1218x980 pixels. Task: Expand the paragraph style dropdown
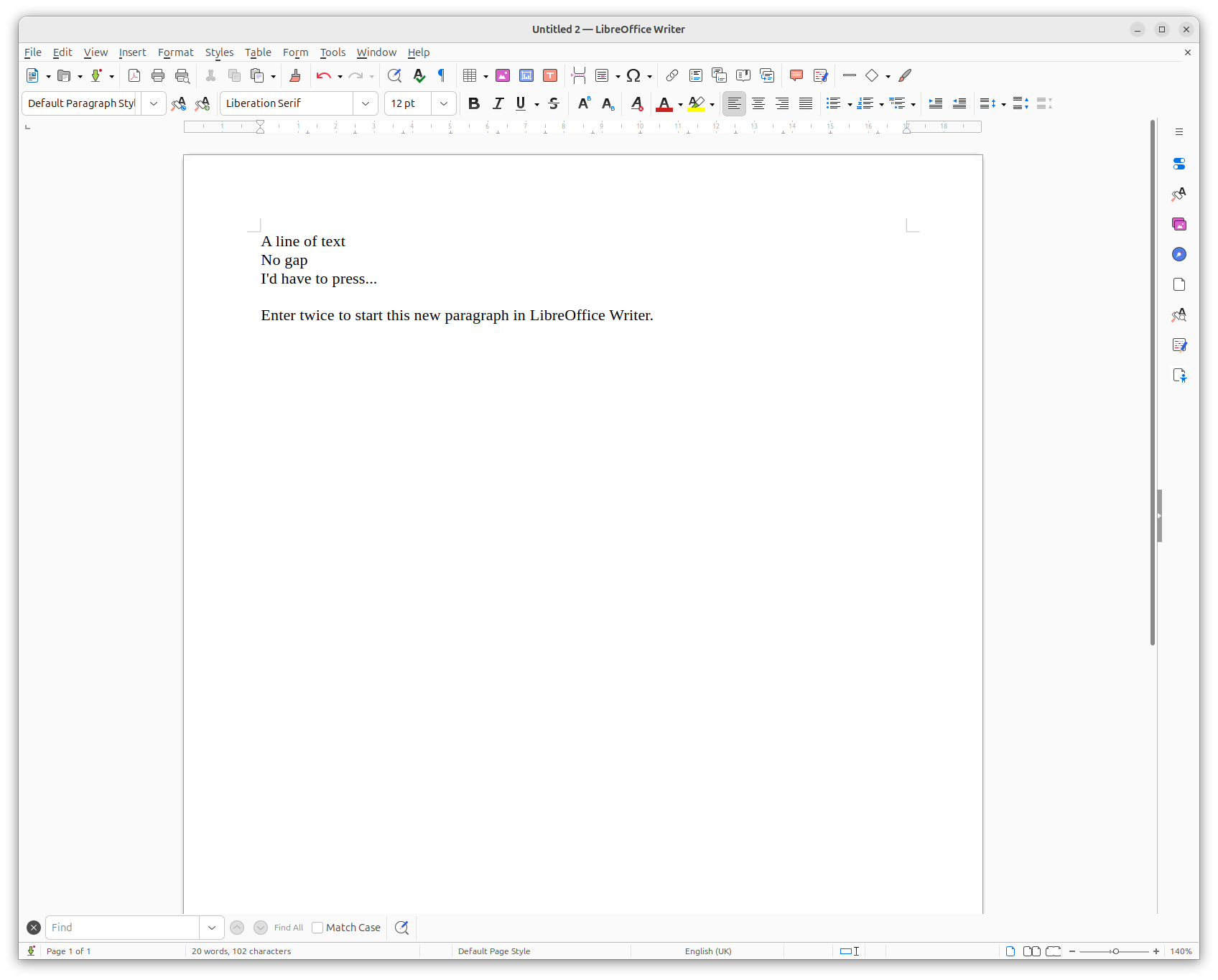click(154, 103)
